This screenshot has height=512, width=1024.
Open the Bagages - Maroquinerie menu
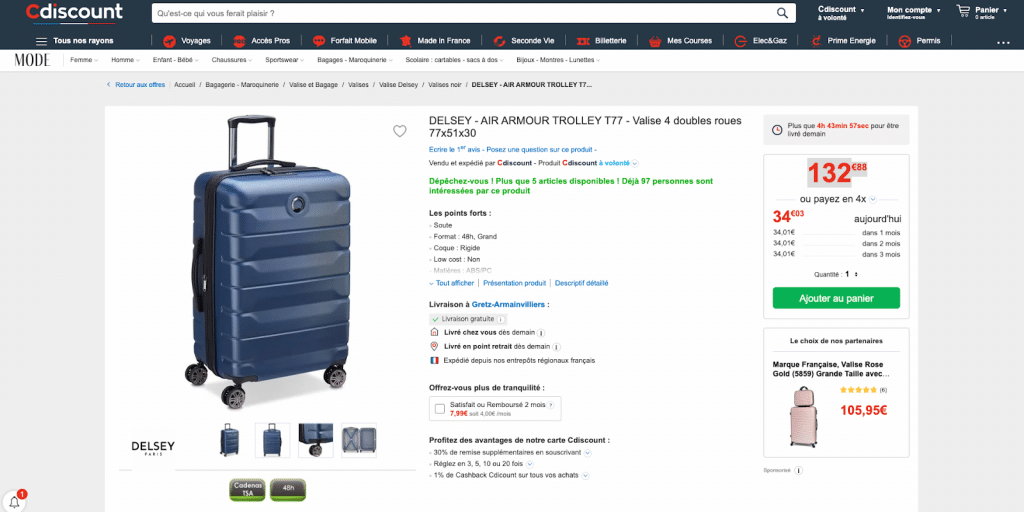pos(355,60)
